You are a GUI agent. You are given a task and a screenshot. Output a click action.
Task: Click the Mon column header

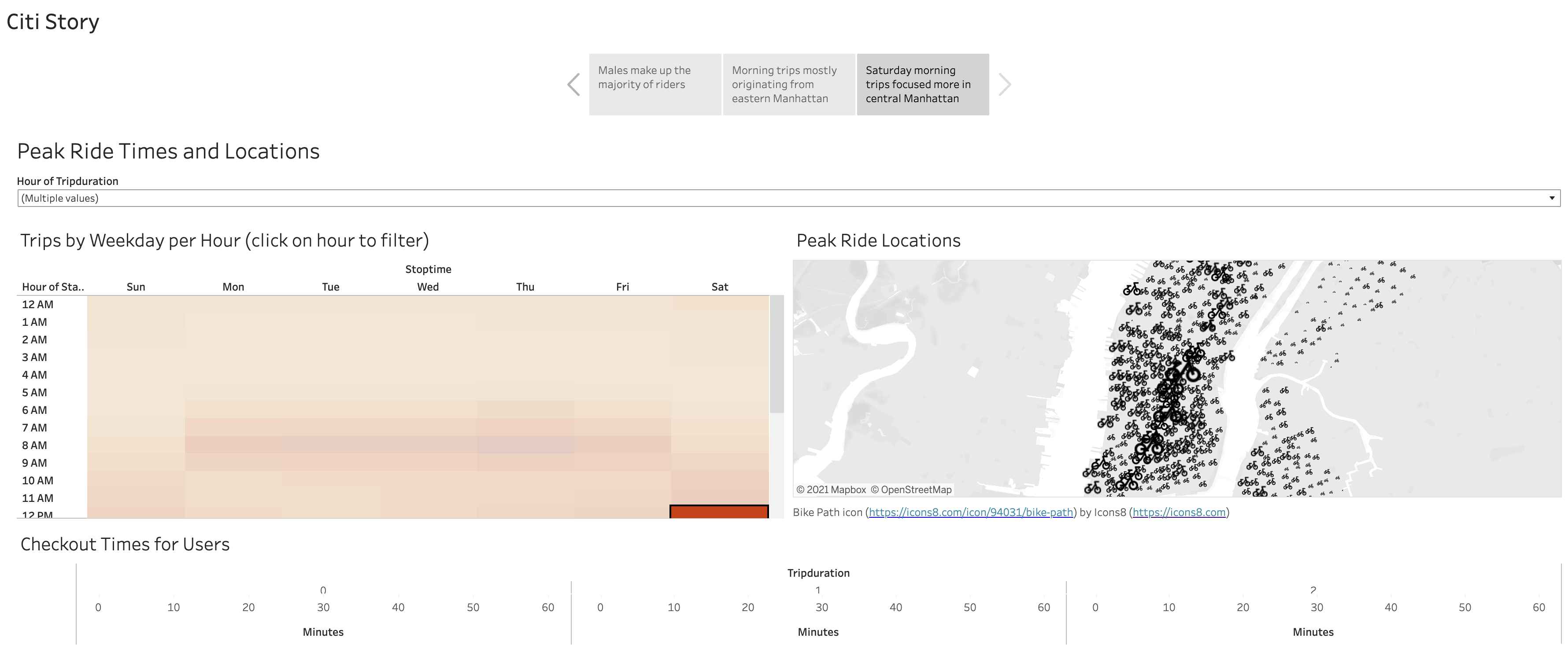(233, 287)
